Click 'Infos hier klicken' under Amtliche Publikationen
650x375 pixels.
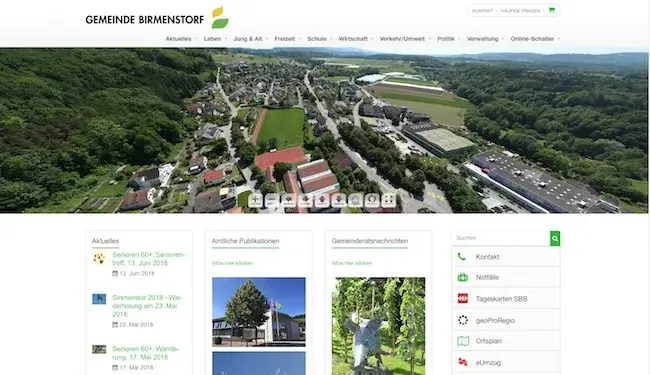click(x=232, y=263)
